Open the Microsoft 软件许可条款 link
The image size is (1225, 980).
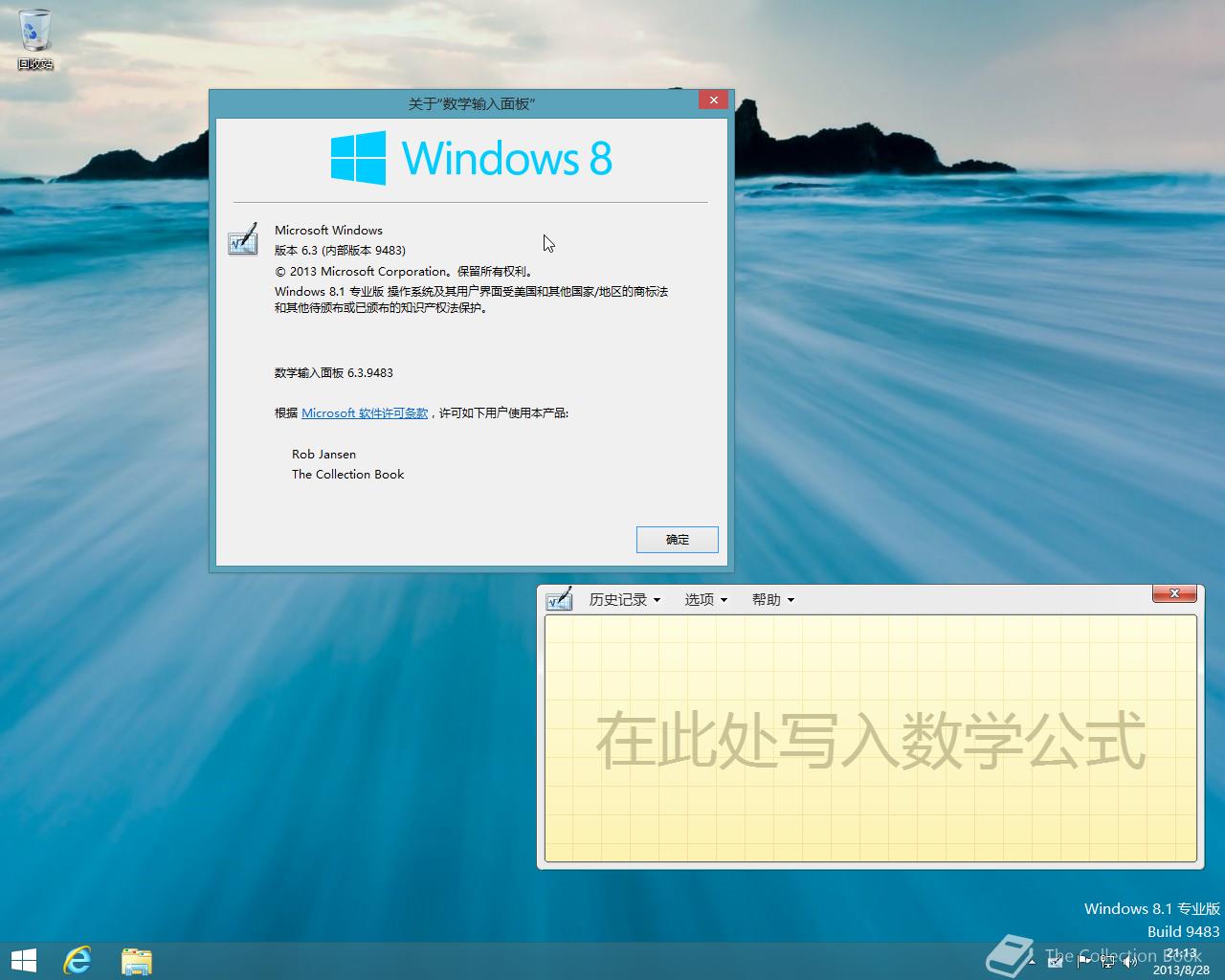365,413
